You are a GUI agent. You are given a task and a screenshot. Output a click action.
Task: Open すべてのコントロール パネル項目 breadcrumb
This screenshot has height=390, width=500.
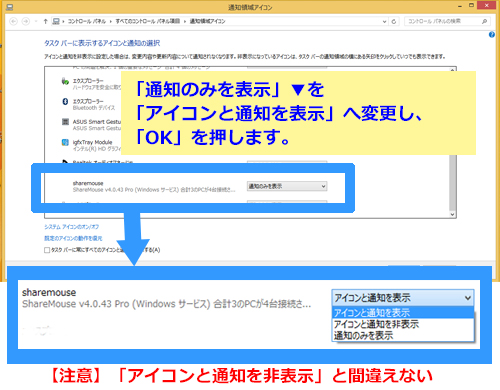tap(148, 21)
